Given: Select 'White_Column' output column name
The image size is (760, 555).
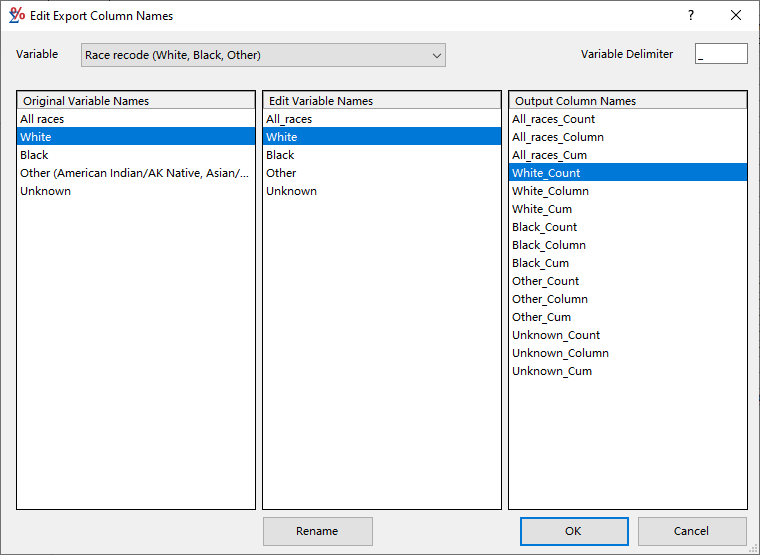Looking at the screenshot, I should 550,191.
